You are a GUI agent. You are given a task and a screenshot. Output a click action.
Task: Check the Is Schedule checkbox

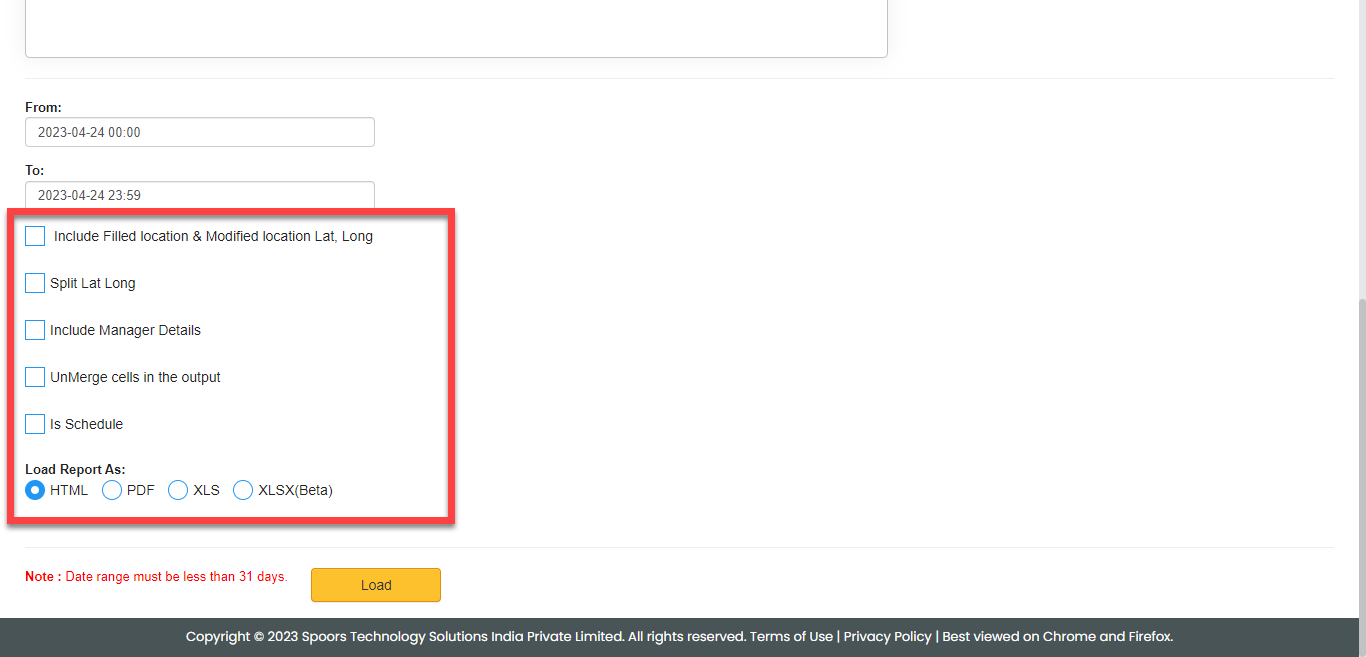click(35, 424)
